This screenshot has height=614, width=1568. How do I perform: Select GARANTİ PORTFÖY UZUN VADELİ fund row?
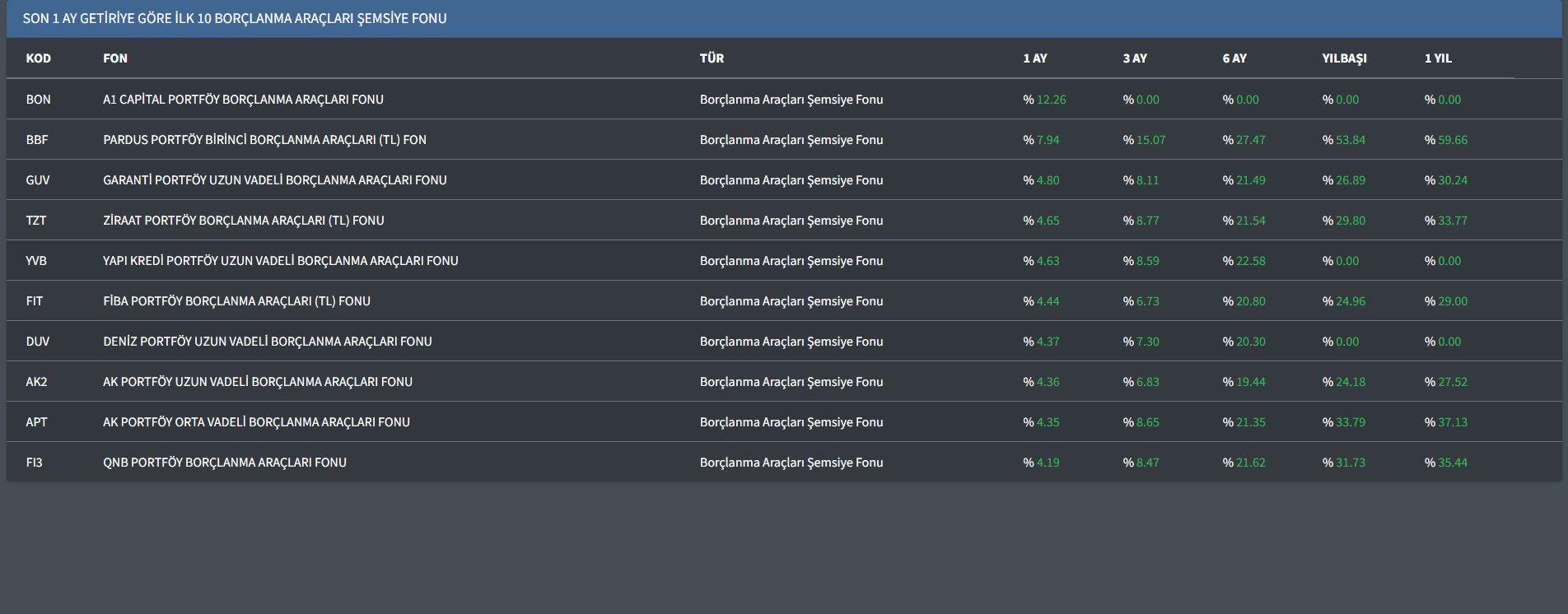tap(274, 180)
